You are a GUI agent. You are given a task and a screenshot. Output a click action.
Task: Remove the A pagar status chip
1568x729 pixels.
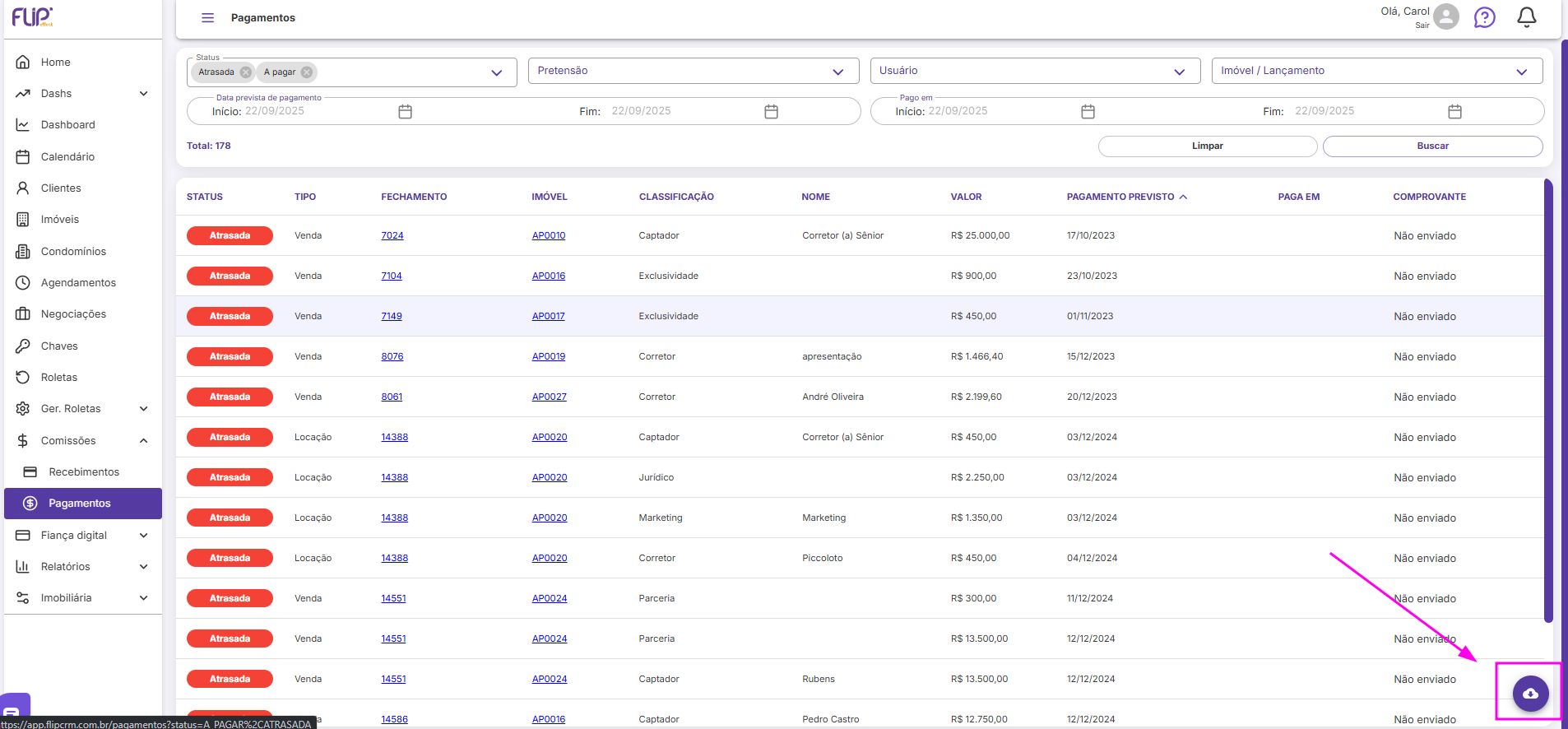[x=307, y=72]
